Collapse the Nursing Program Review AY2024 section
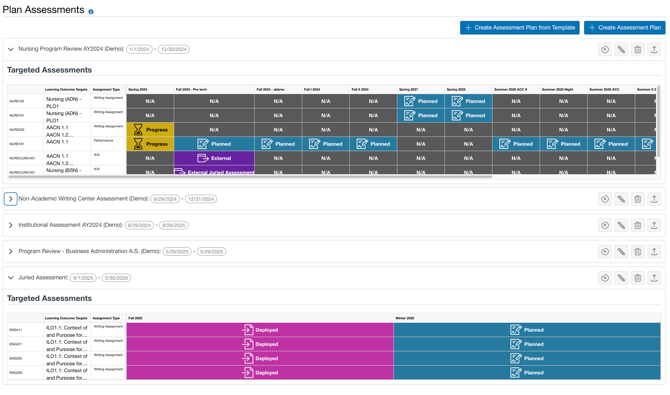 (x=11, y=49)
